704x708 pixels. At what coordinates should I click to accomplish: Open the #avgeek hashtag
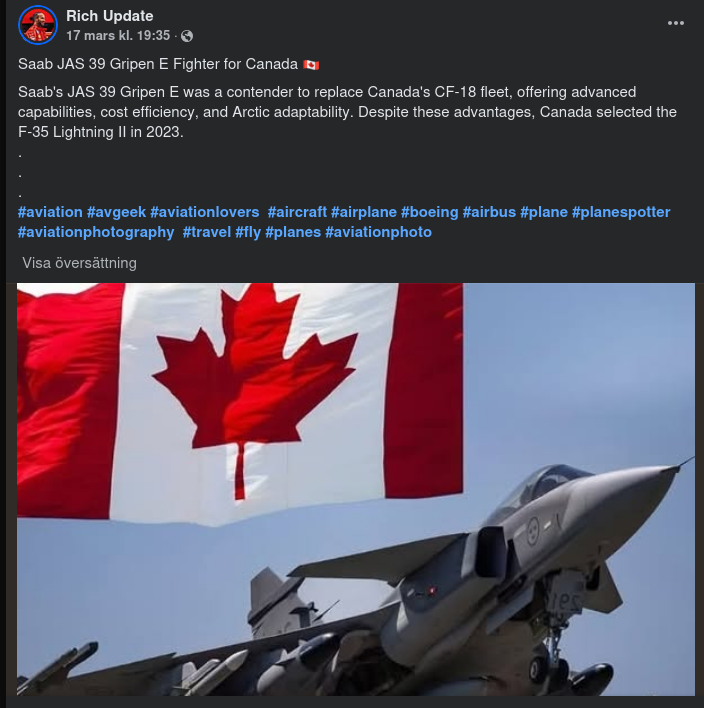pos(116,212)
